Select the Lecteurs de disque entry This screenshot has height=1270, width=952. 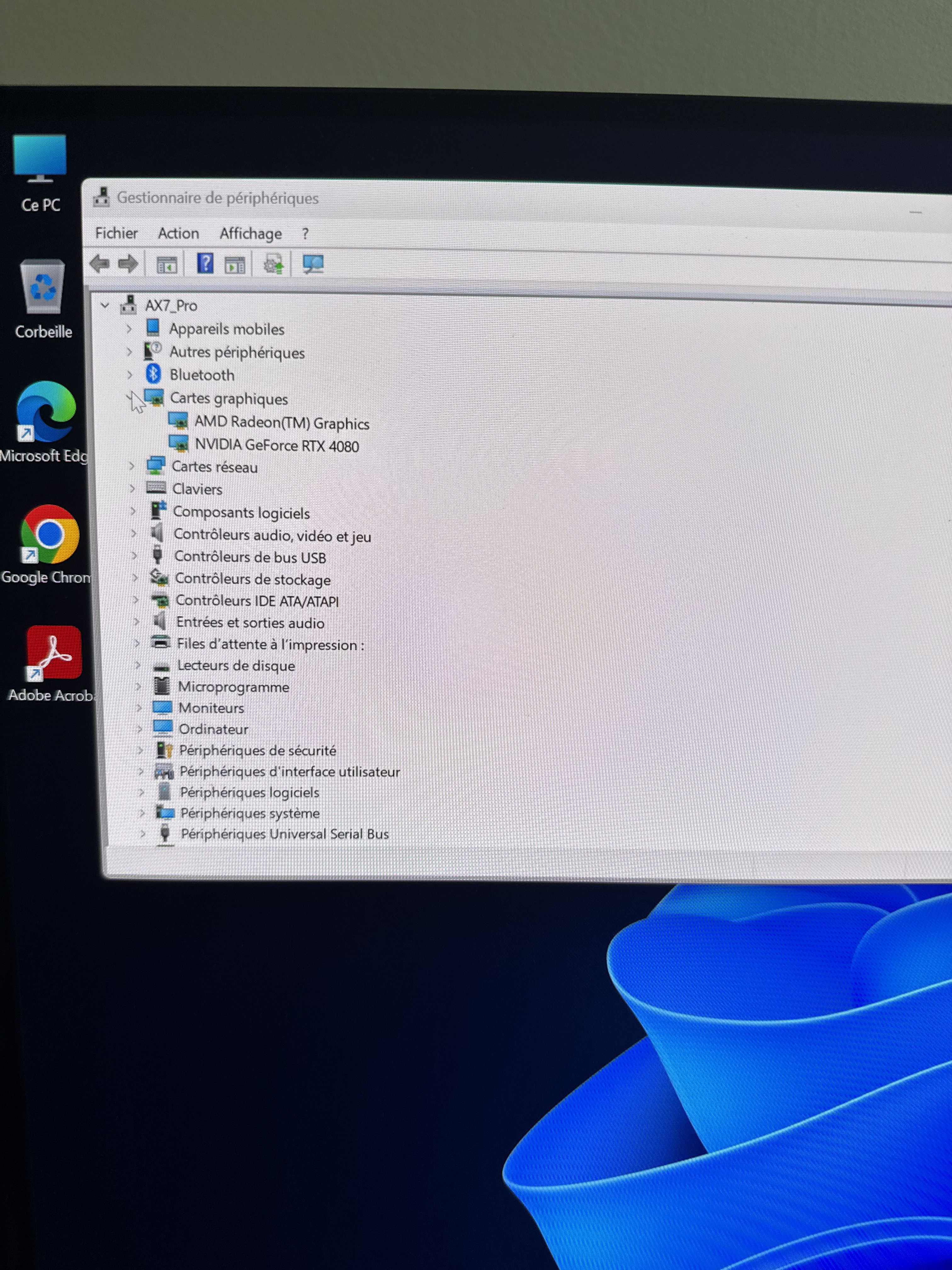236,666
